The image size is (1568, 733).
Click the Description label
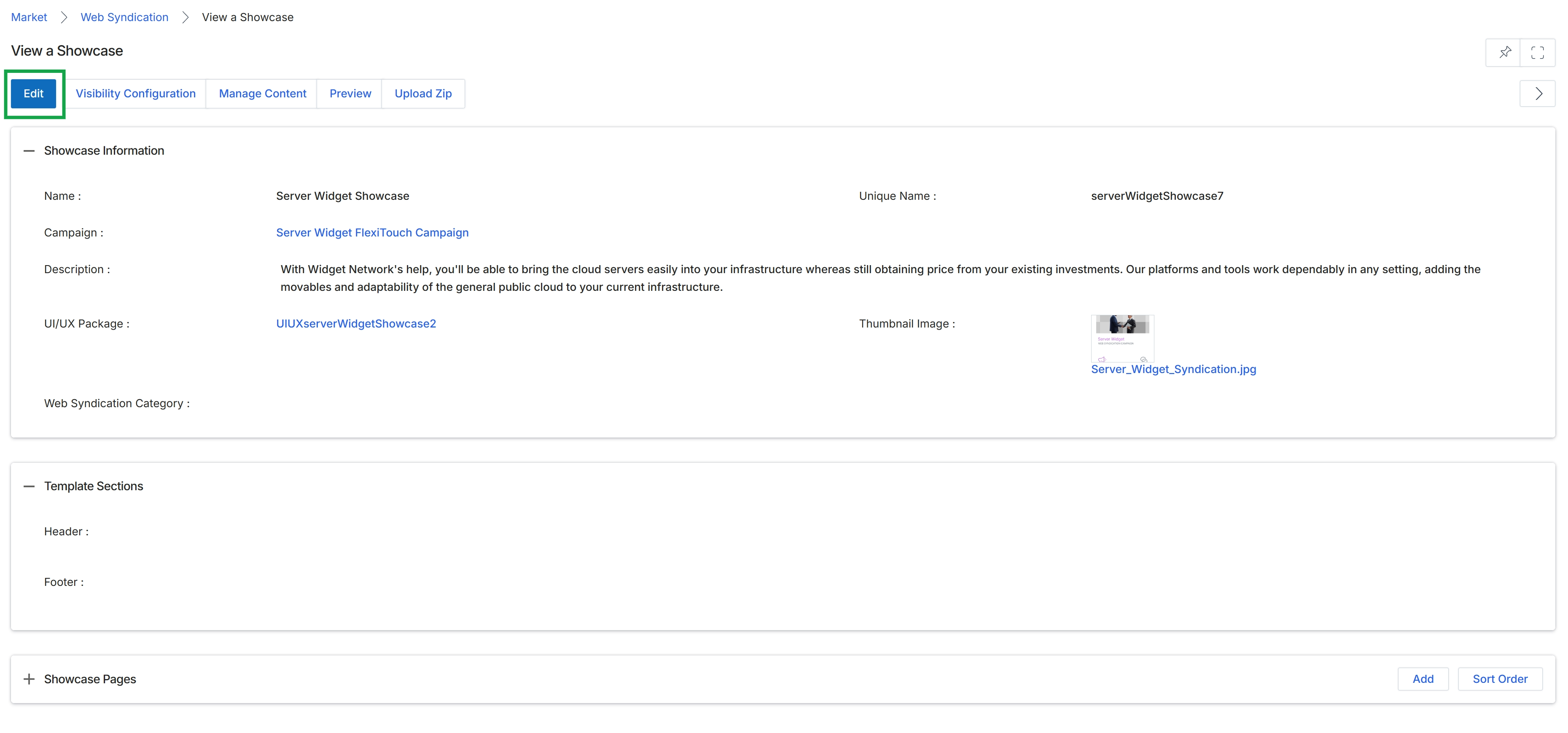pyautogui.click(x=77, y=269)
